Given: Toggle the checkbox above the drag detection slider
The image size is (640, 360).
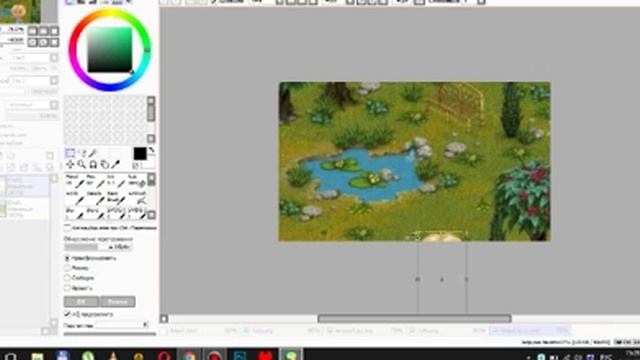Looking at the screenshot, I should pos(67,227).
